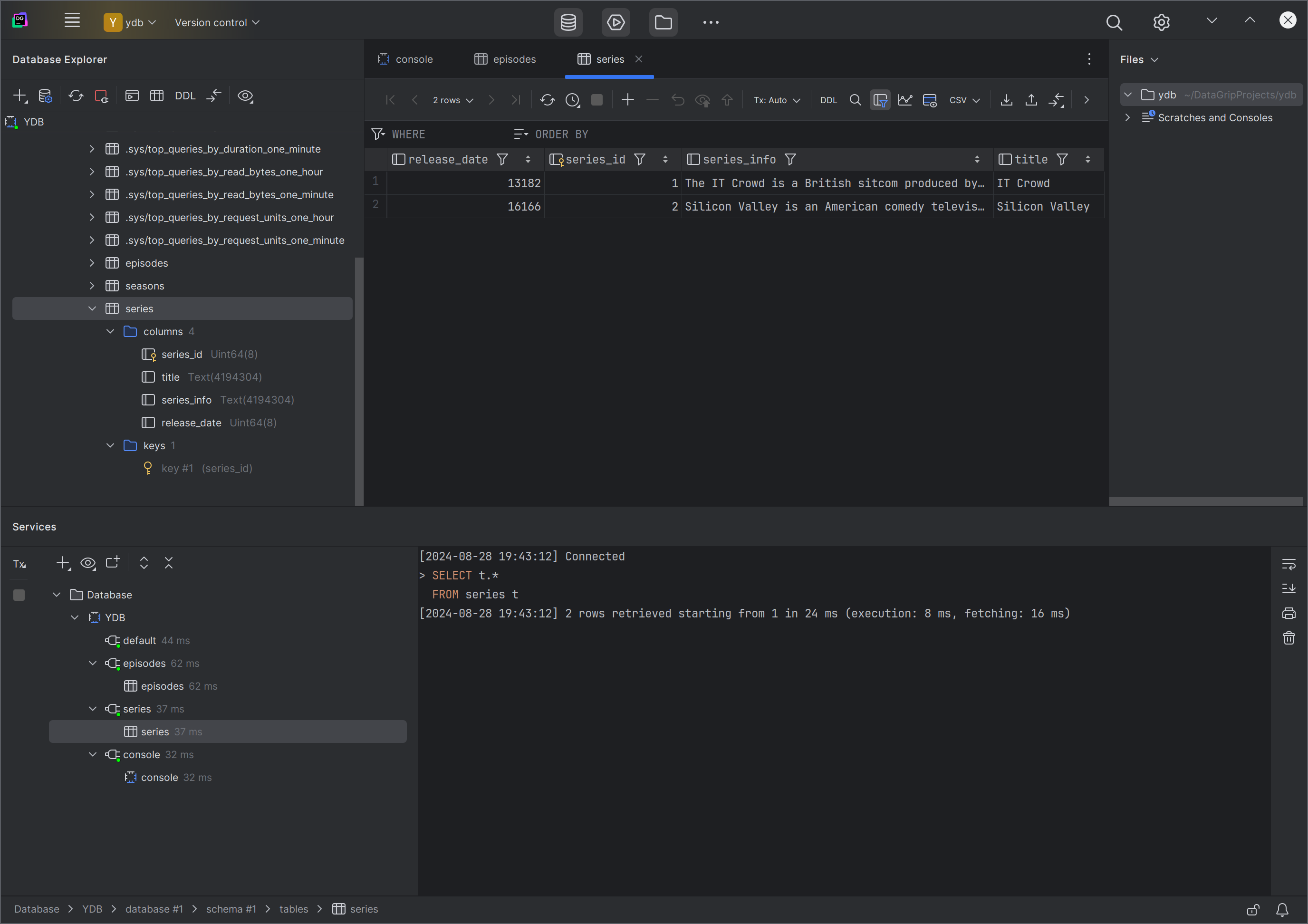The width and height of the screenshot is (1308, 924).
Task: Click the Soft-Wrap icon in Services output
Action: coord(1288,564)
